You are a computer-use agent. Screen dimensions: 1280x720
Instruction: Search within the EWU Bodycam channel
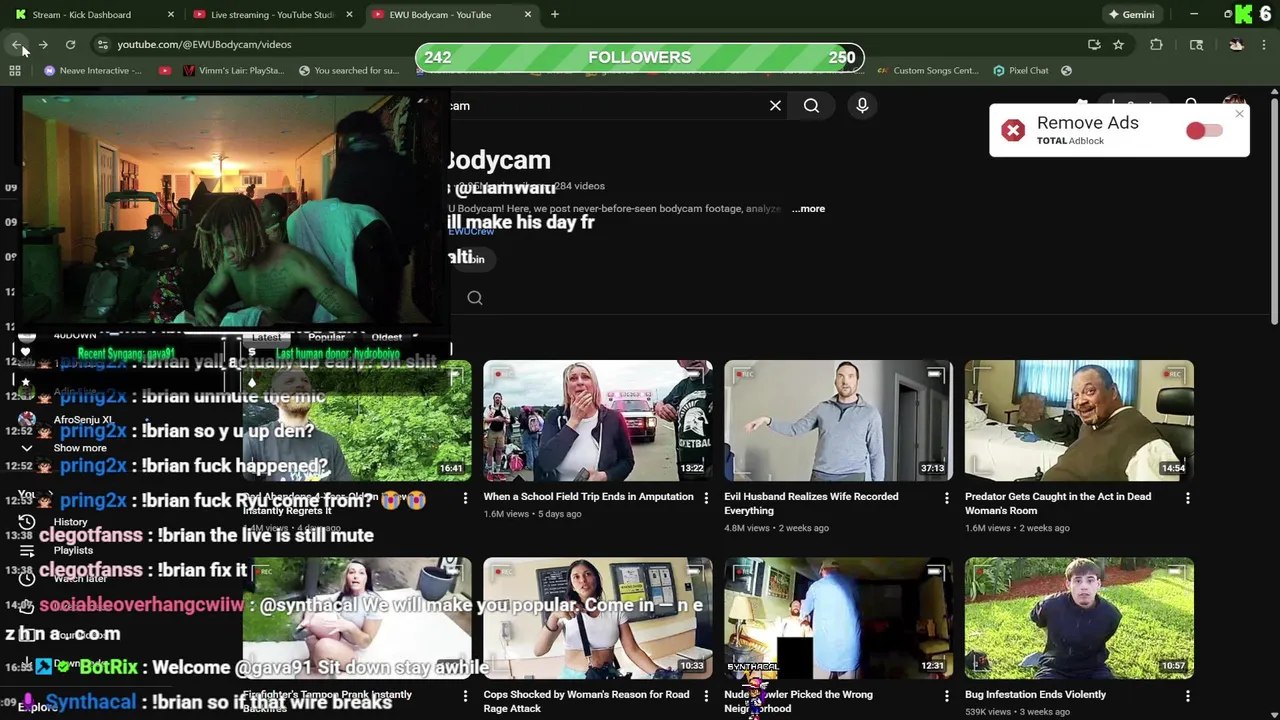pyautogui.click(x=475, y=297)
